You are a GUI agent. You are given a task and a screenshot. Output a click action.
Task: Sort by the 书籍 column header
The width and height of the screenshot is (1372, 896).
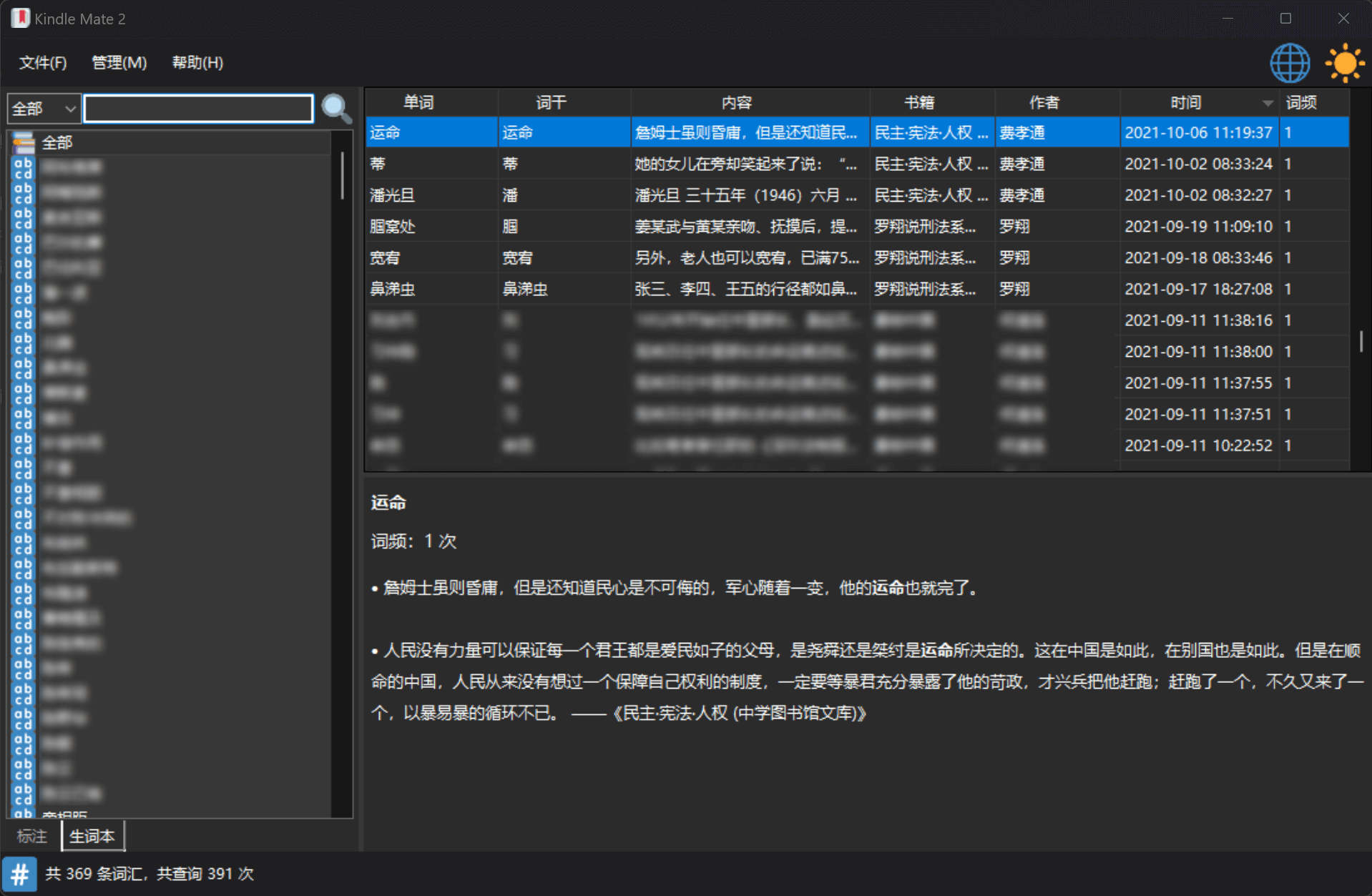click(x=919, y=103)
